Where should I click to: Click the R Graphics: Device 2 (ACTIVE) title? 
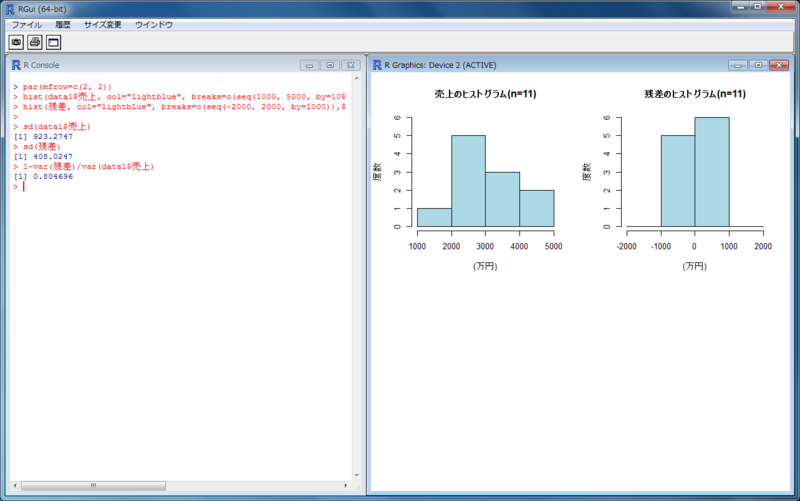coord(440,65)
